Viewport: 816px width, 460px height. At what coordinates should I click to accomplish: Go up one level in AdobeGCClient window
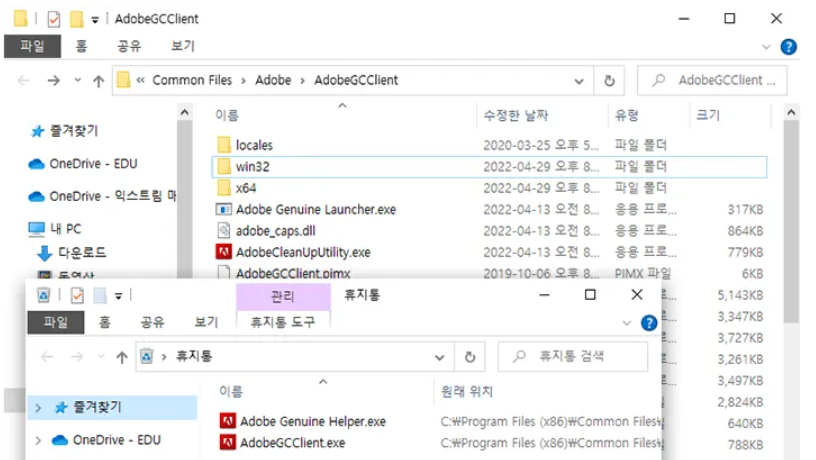(98, 81)
